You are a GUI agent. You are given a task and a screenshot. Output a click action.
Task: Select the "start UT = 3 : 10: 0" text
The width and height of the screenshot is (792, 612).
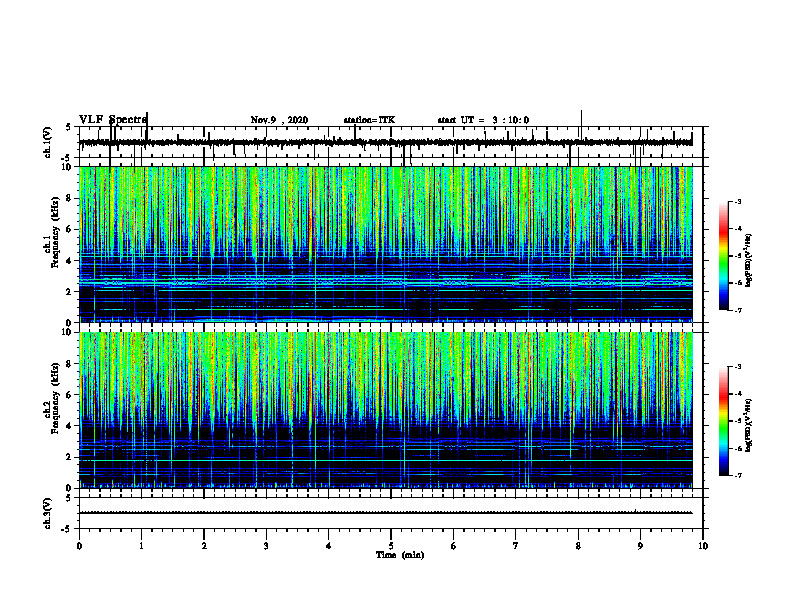[x=483, y=120]
